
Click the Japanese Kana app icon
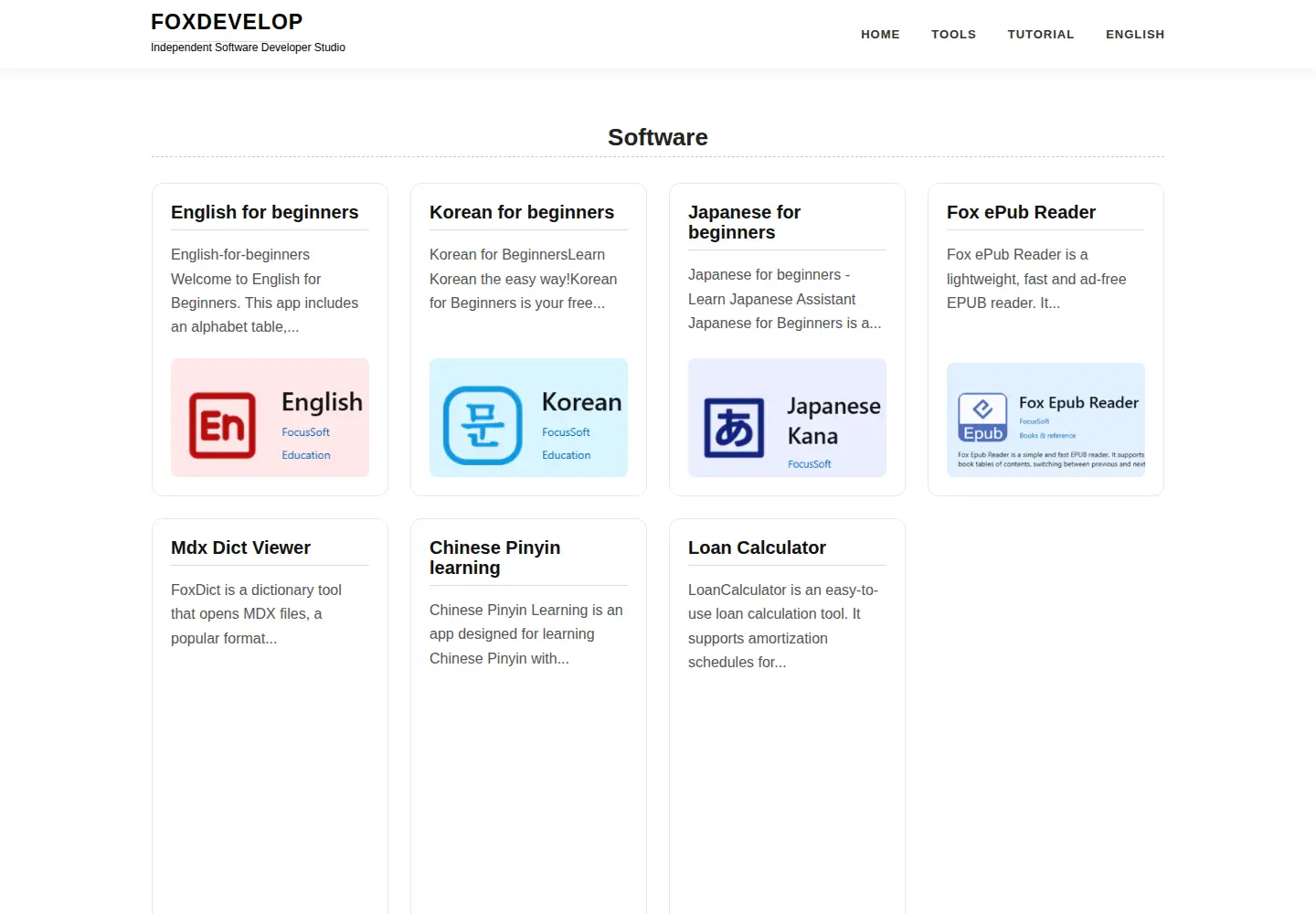[734, 428]
